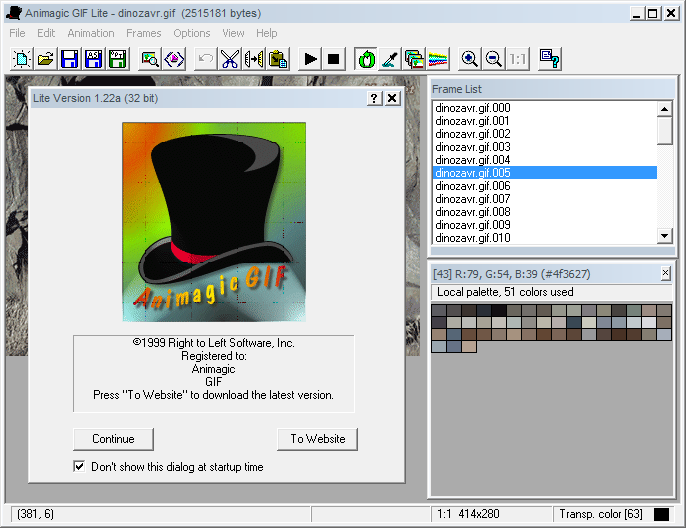This screenshot has height=528, width=686.
Task: Toggle the green loop toolbar button
Action: click(366, 59)
